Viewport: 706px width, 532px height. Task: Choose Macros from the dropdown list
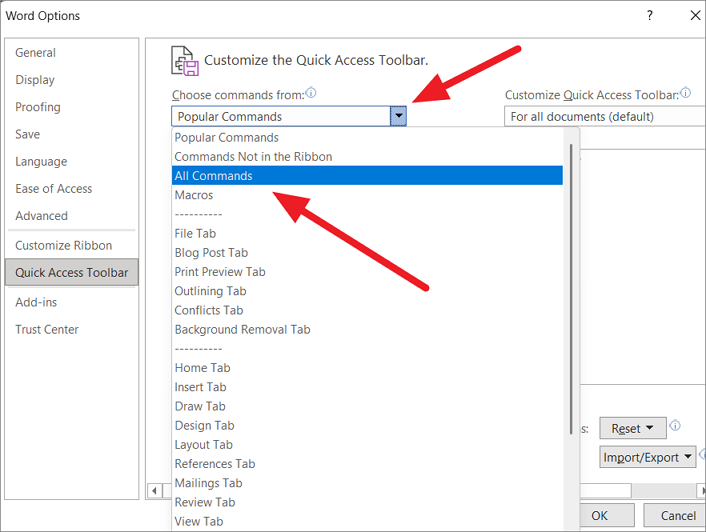coord(367,195)
